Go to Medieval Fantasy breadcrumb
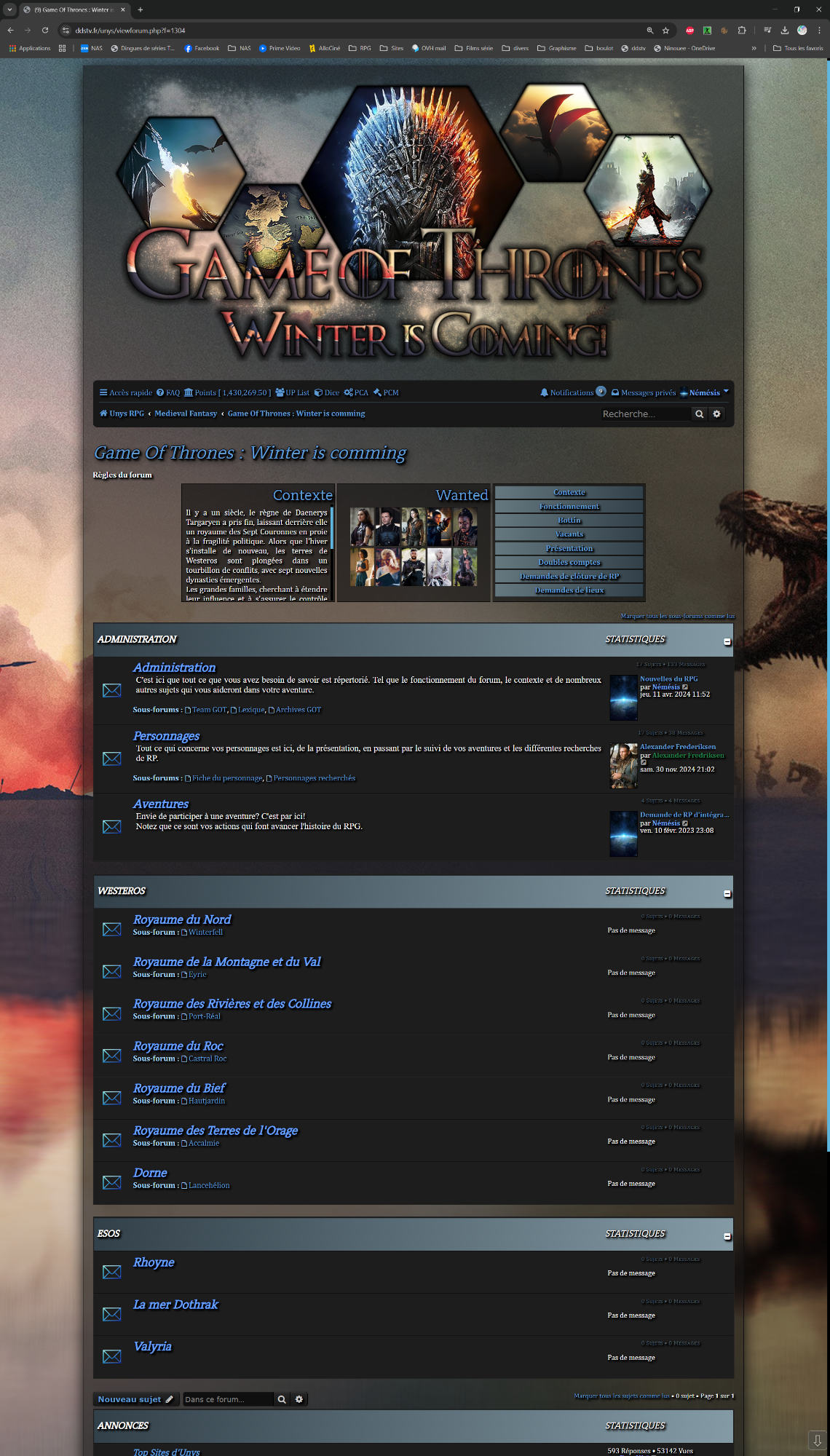 (186, 414)
